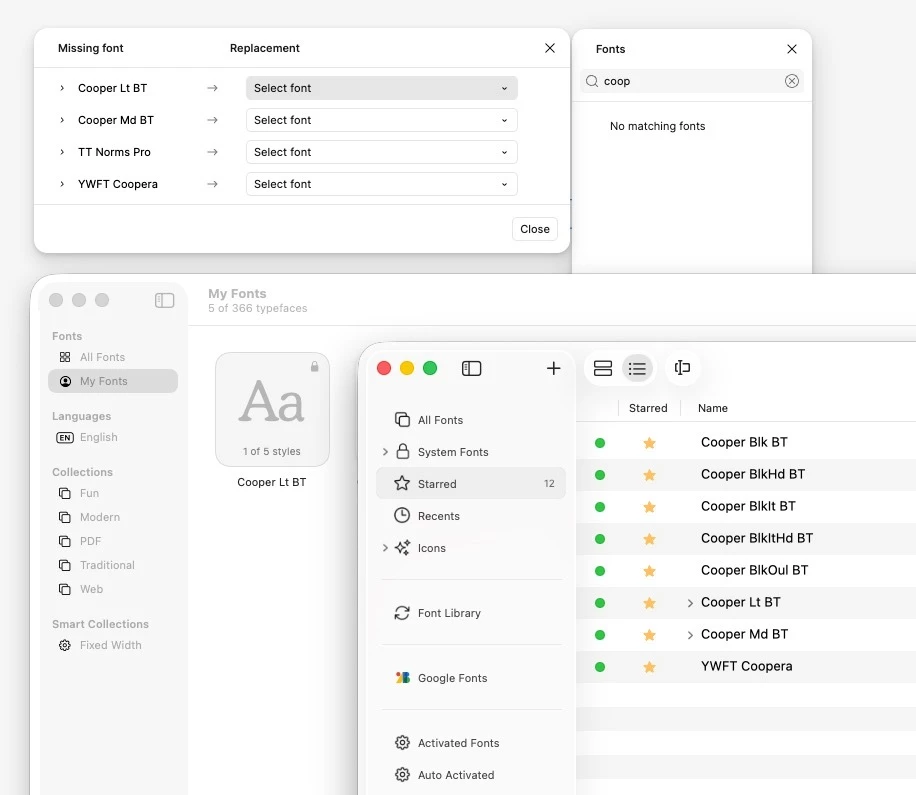
Task: Expand the Cooper Md BT family in list
Action: pyautogui.click(x=690, y=636)
